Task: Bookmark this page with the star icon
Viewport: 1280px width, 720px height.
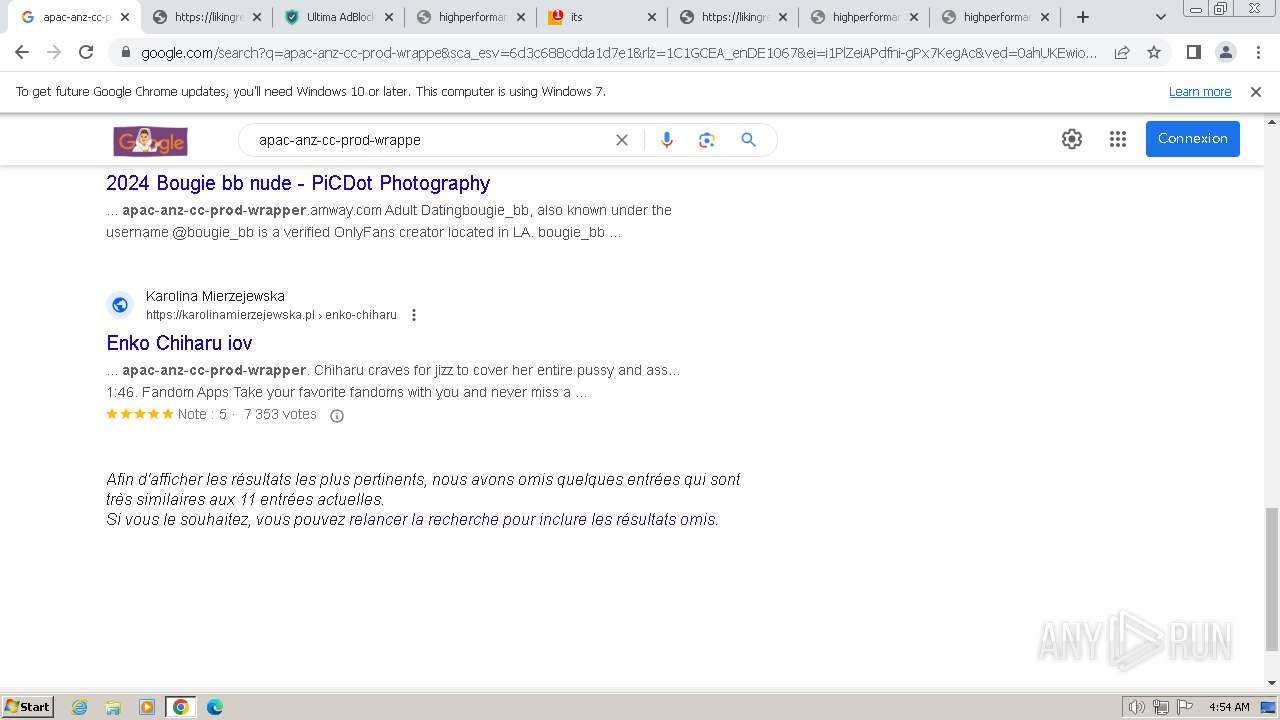Action: (1154, 52)
